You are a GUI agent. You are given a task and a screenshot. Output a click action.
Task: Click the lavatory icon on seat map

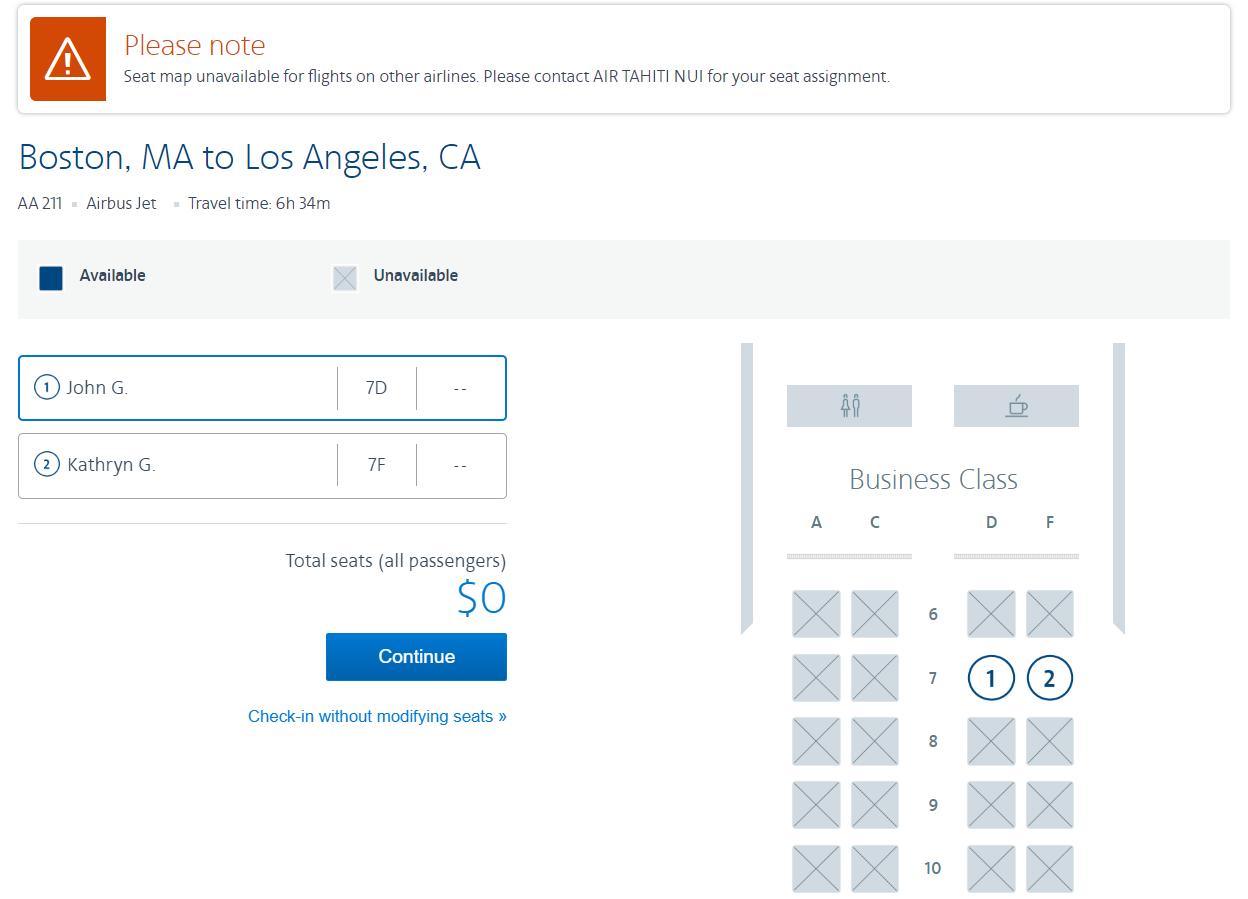(x=849, y=406)
